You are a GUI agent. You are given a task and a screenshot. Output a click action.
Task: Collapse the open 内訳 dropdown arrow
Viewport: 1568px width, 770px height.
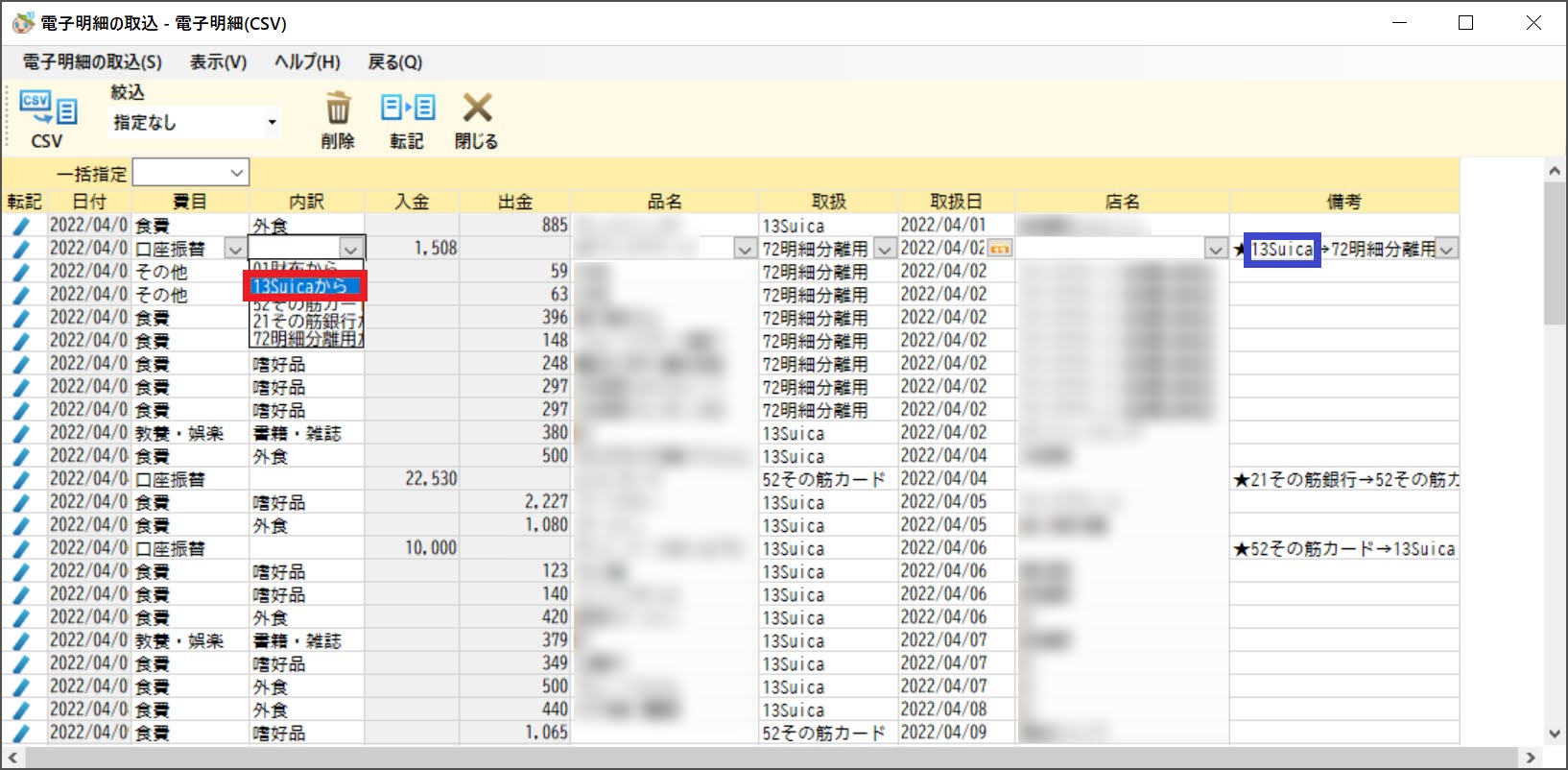click(x=352, y=249)
